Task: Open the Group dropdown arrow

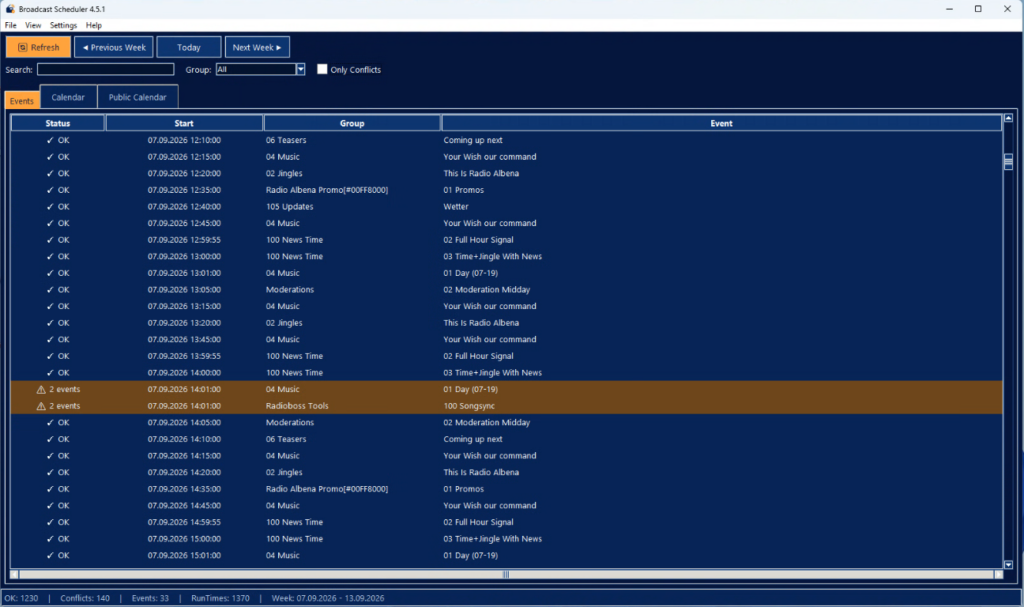Action: click(300, 69)
